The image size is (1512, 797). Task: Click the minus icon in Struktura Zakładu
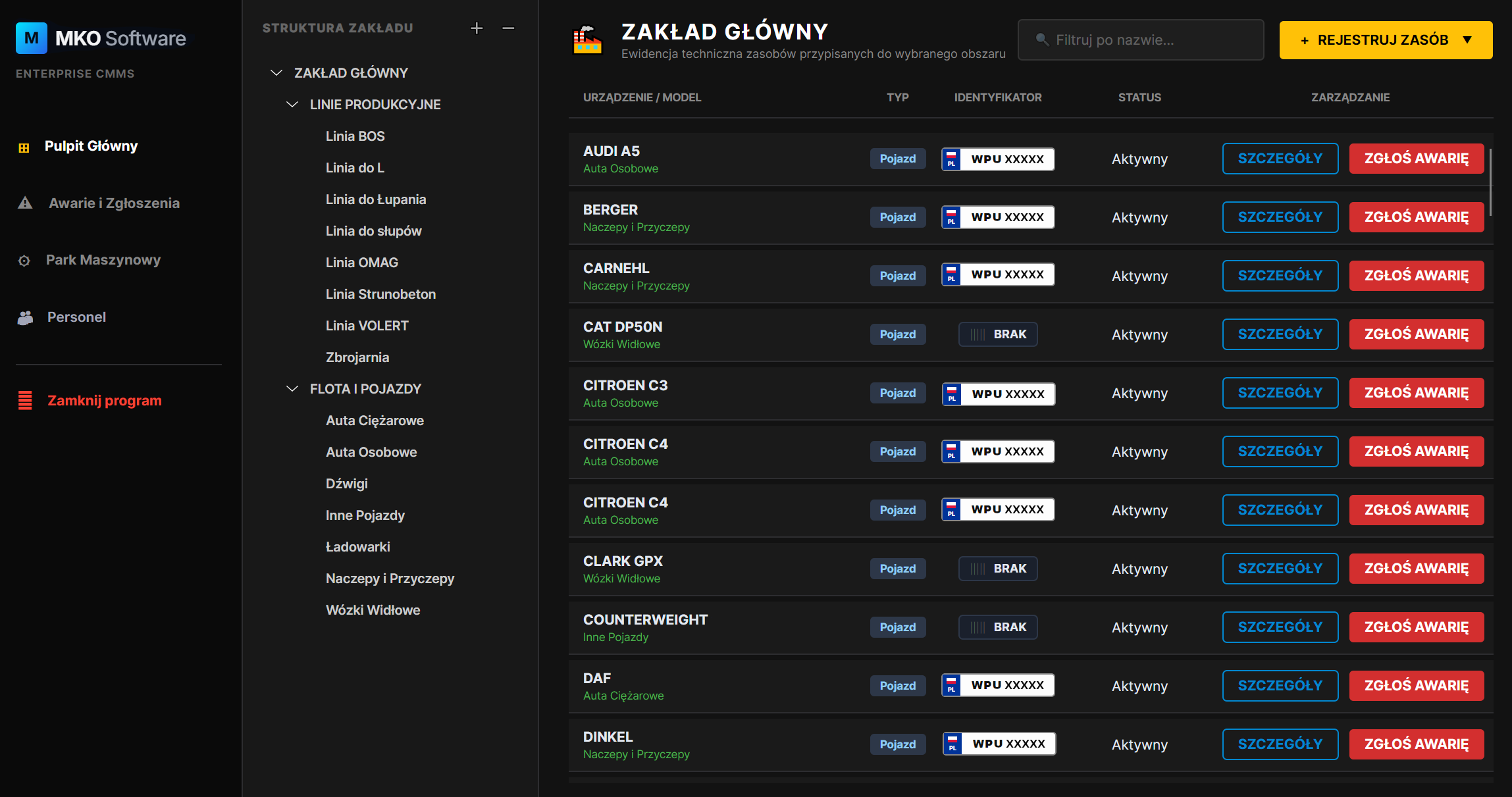(508, 28)
